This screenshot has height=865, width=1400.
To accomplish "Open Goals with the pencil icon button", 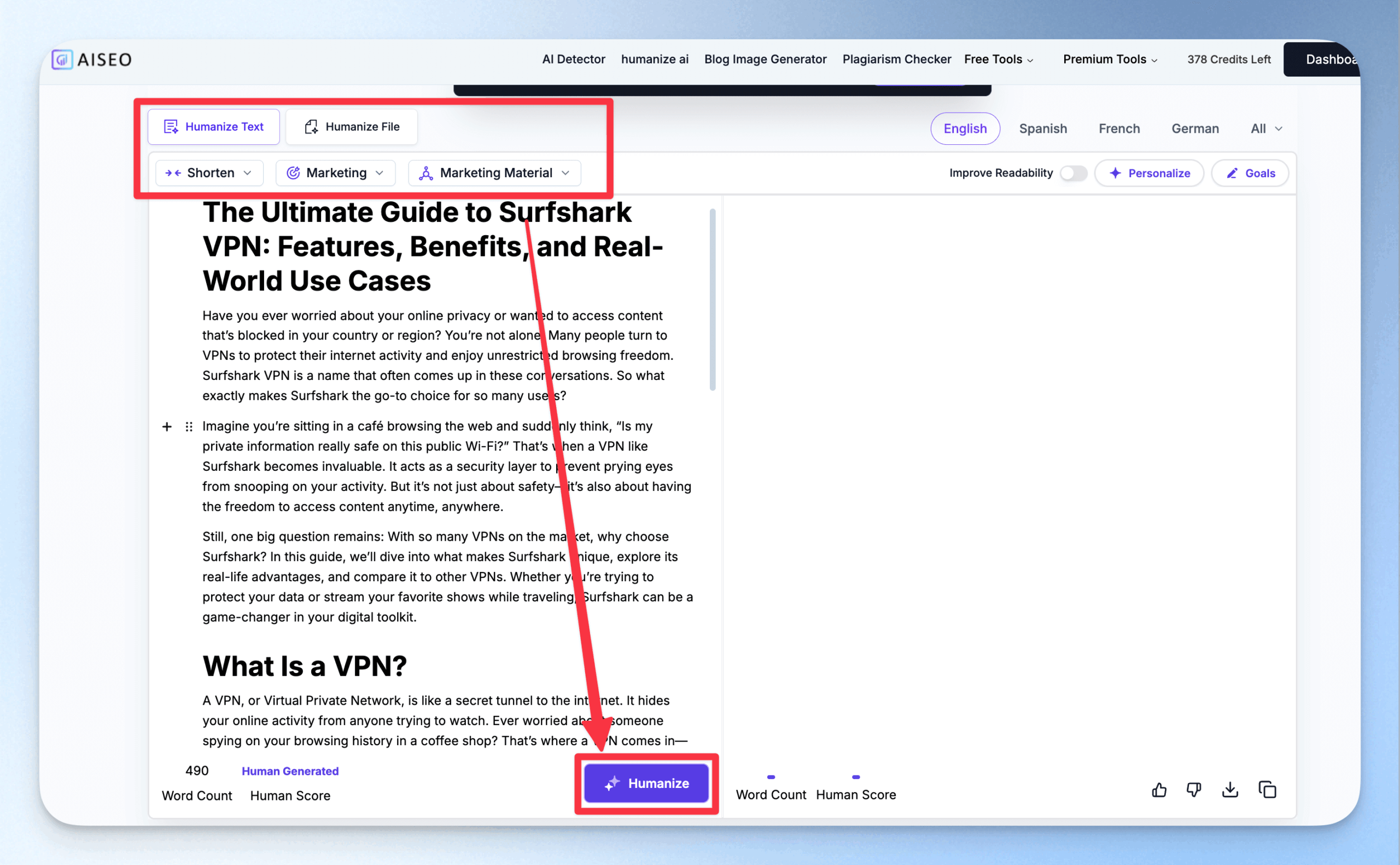I will pyautogui.click(x=1250, y=173).
